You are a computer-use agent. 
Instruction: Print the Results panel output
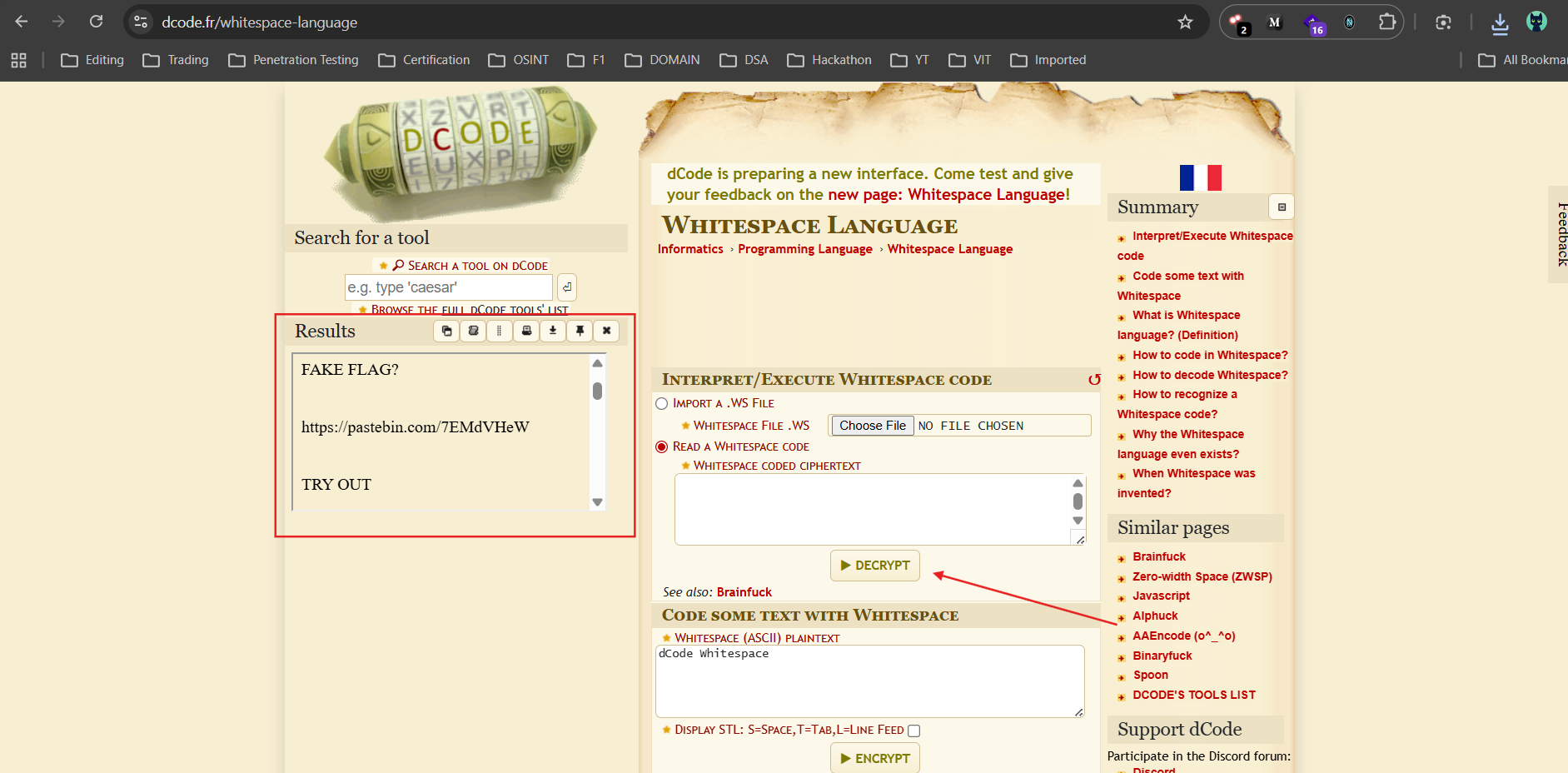(x=526, y=331)
